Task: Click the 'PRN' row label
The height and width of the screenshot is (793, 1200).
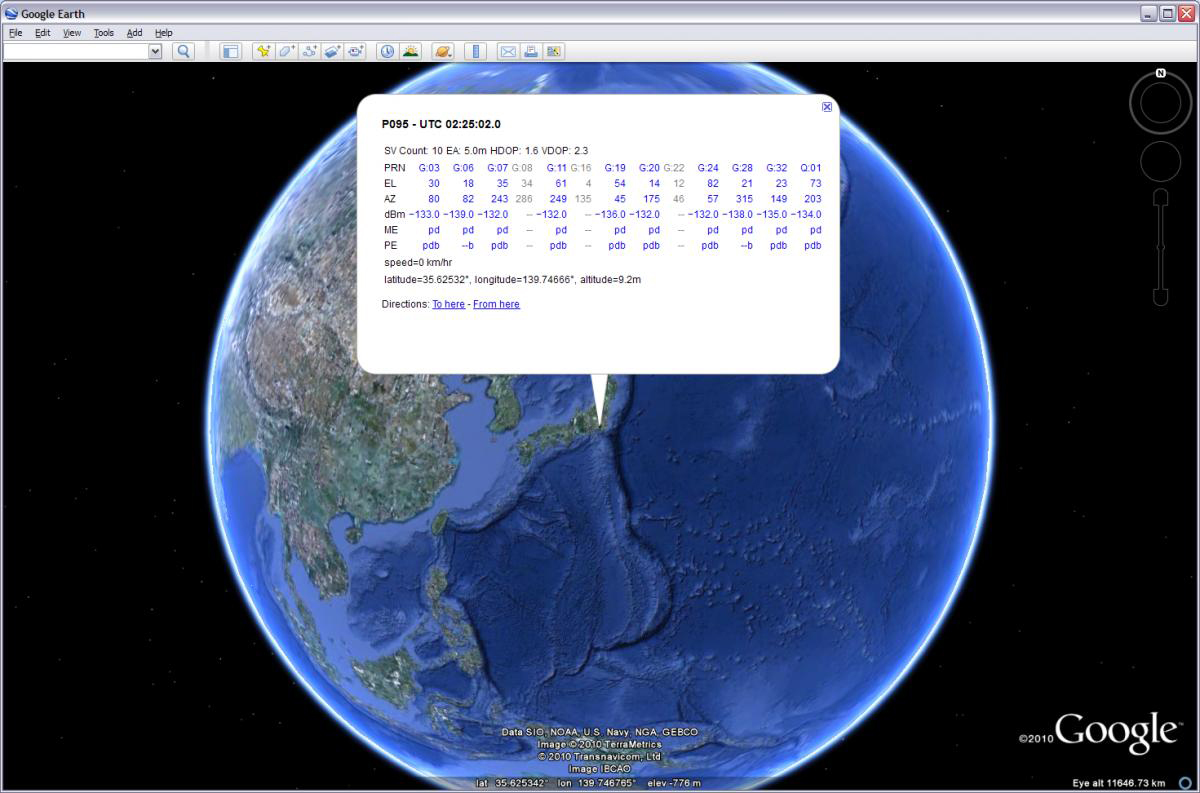Action: [394, 168]
